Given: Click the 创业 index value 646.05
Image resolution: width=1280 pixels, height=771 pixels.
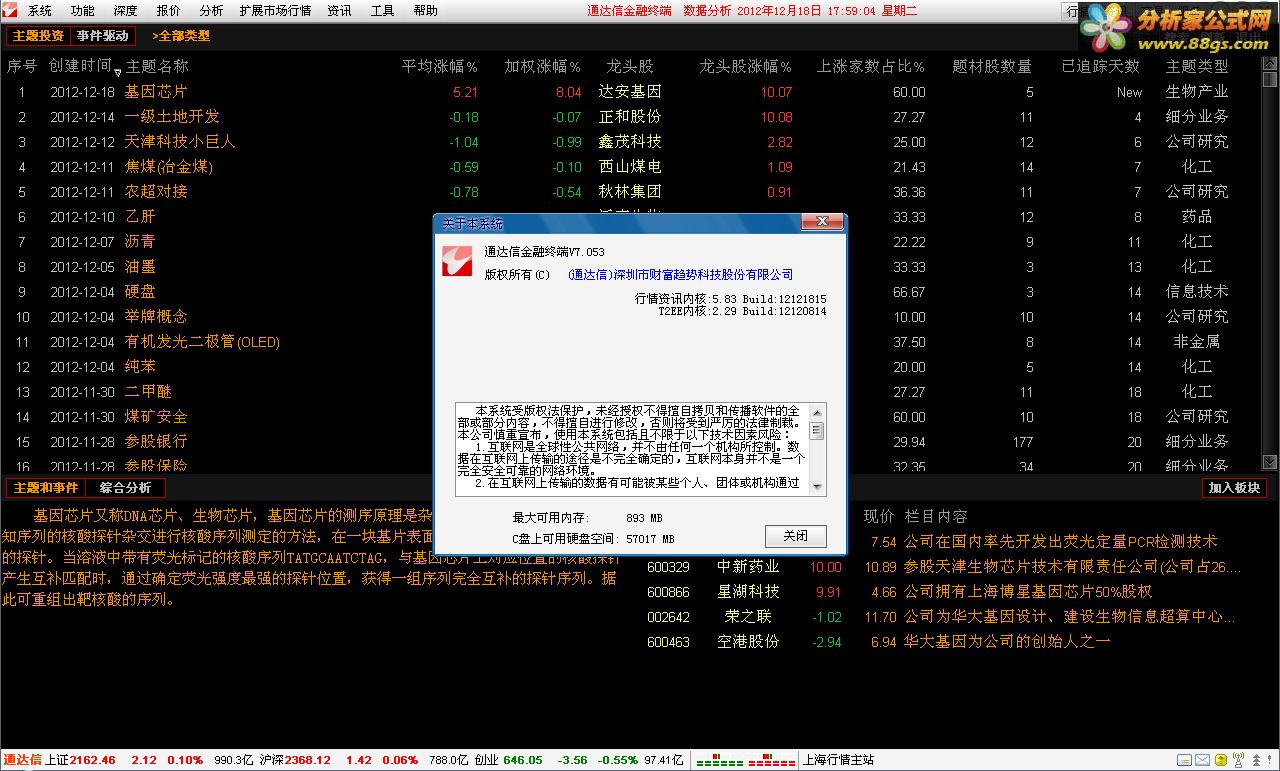Looking at the screenshot, I should pyautogui.click(x=523, y=760).
